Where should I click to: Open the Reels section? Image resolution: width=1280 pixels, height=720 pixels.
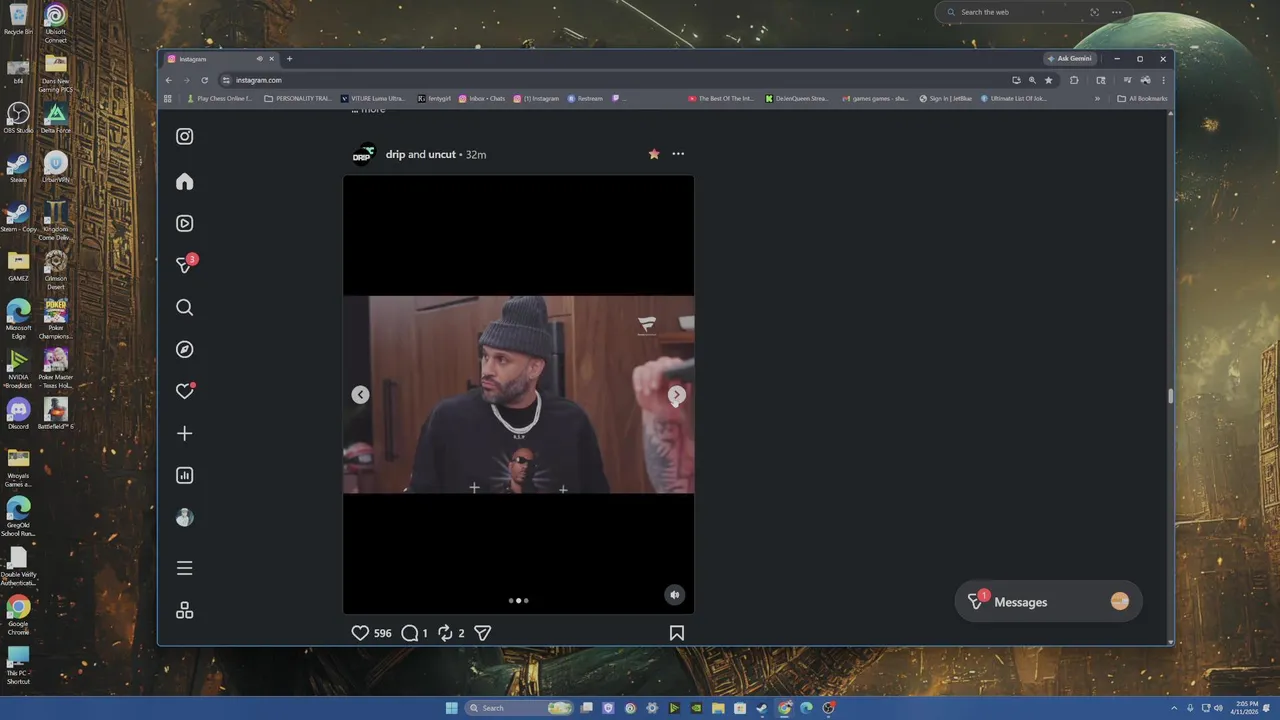[184, 223]
